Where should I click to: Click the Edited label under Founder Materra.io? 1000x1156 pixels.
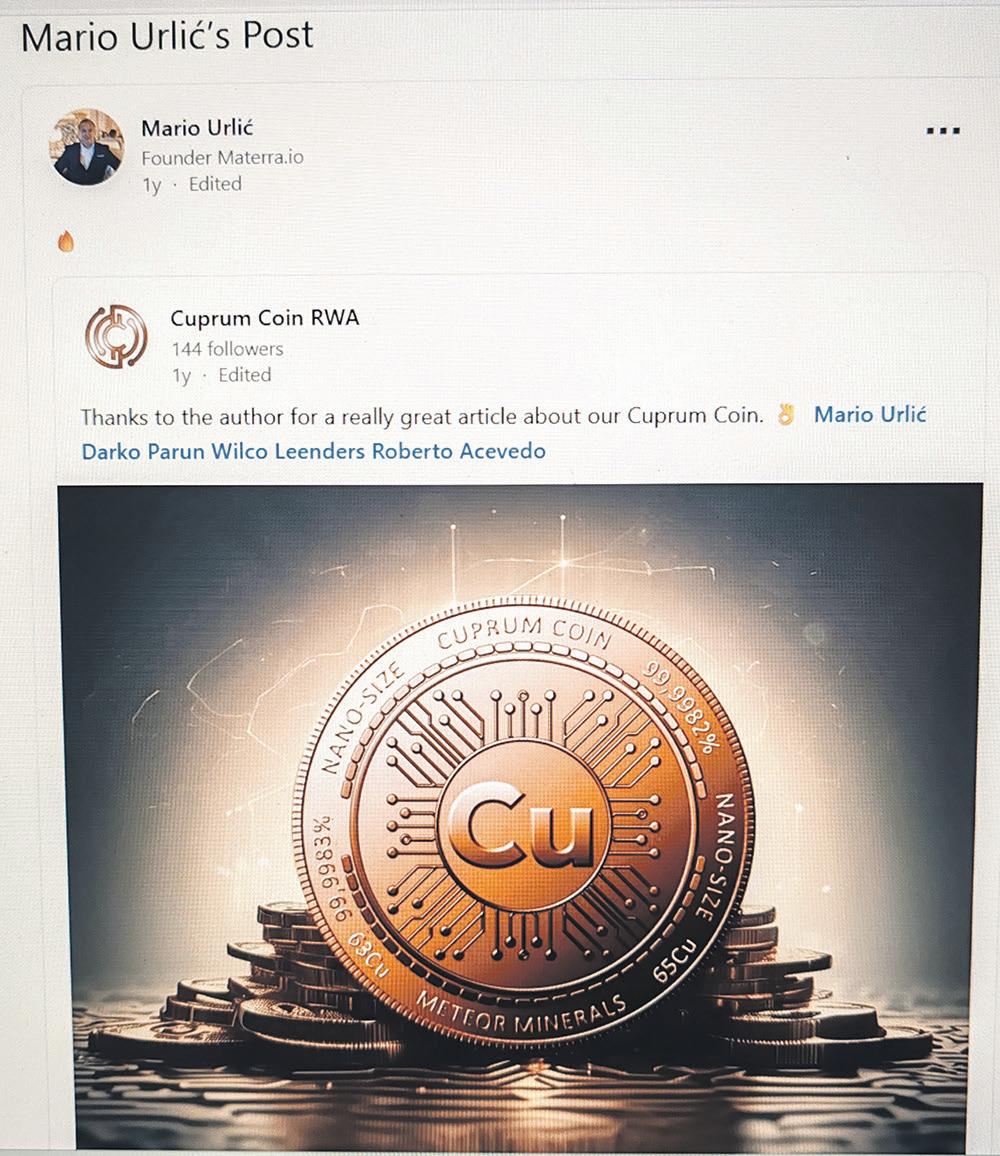tap(215, 184)
